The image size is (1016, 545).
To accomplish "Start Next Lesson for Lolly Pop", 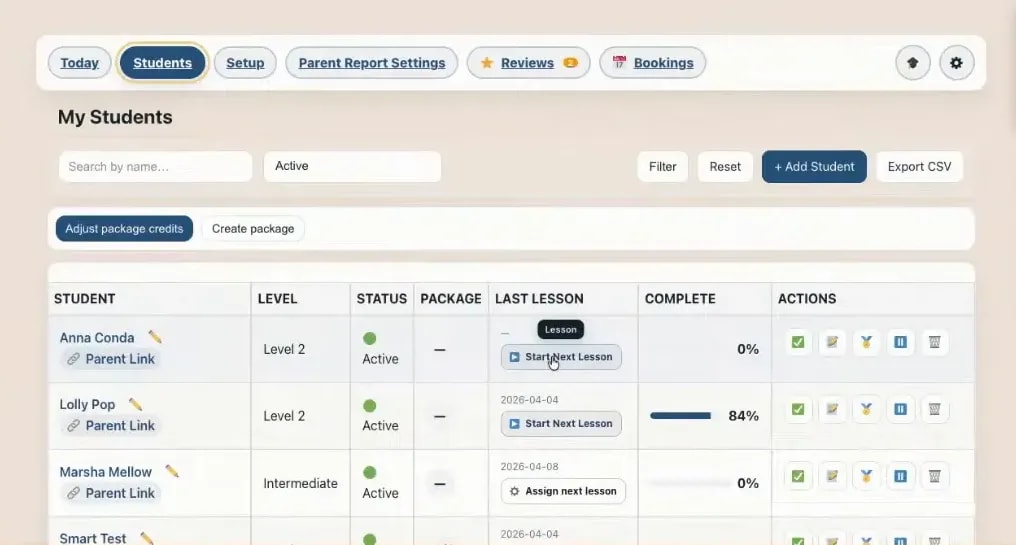I will coord(561,424).
